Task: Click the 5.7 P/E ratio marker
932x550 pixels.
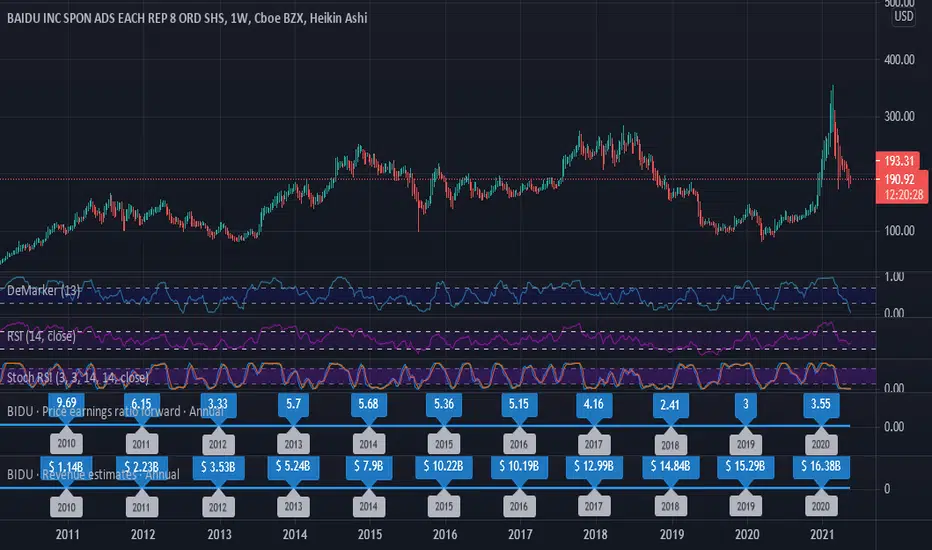Action: coord(293,404)
